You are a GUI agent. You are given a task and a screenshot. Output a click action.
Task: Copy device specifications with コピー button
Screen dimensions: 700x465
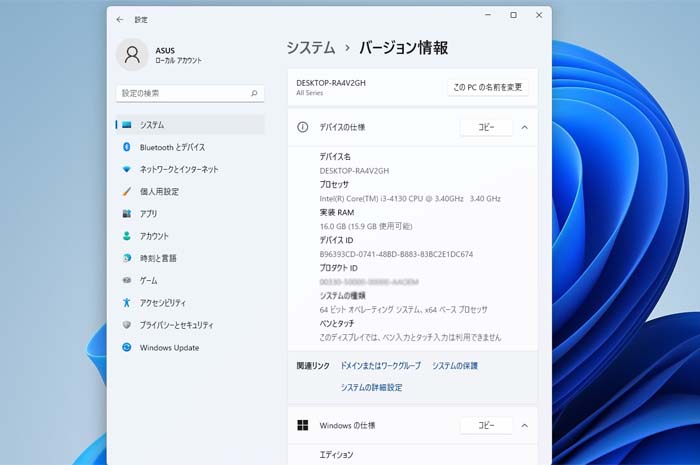(x=486, y=127)
